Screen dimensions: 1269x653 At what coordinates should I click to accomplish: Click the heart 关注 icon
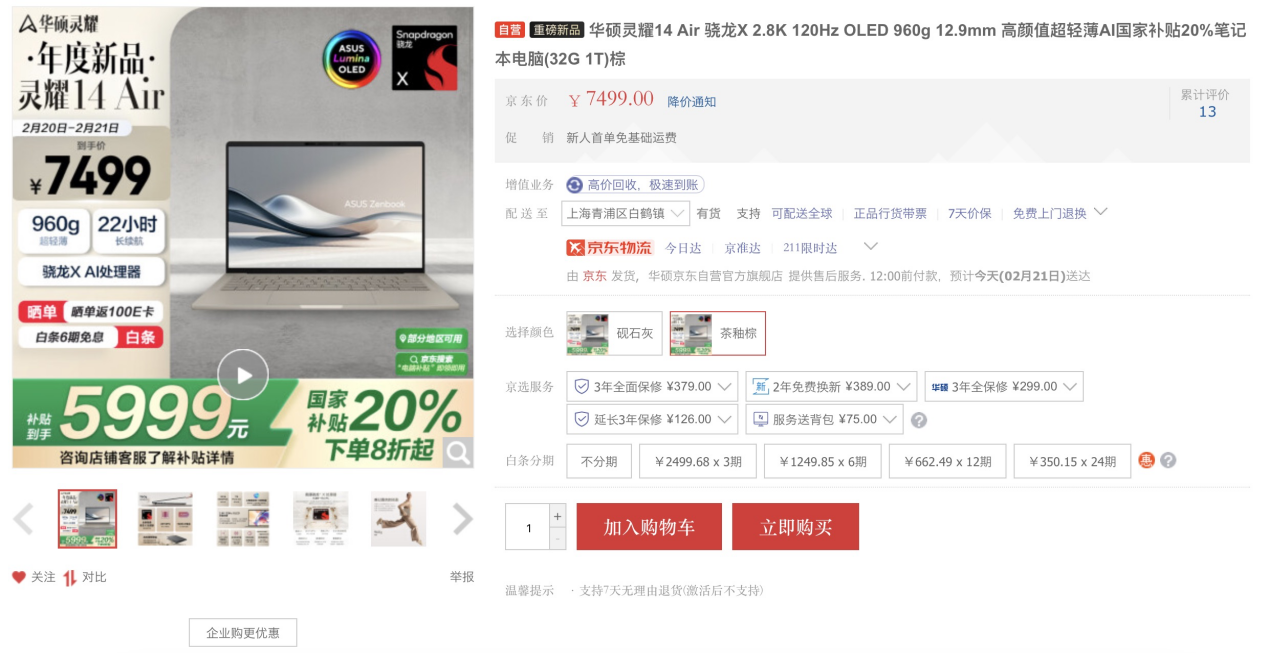point(19,577)
